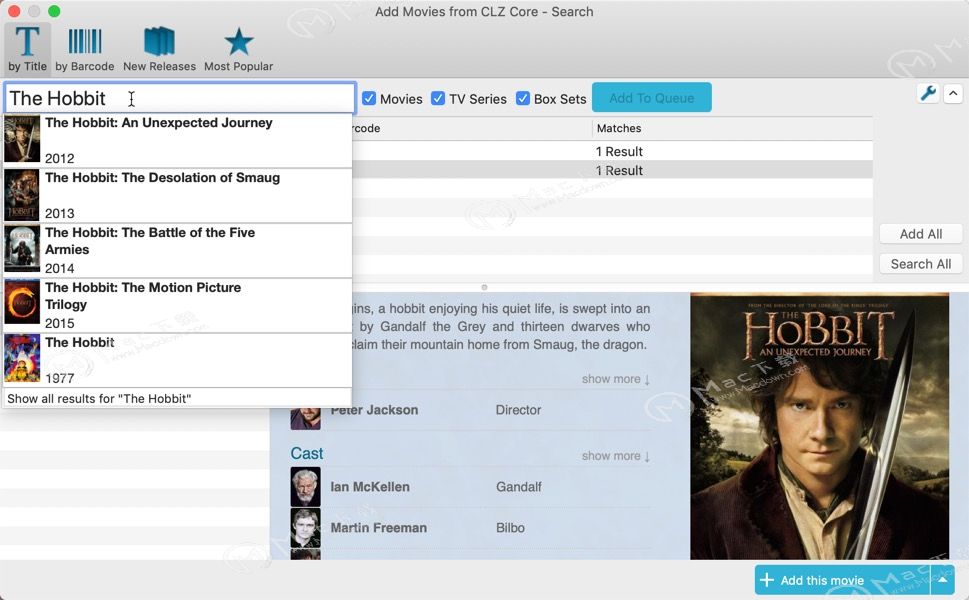The width and height of the screenshot is (969, 600).
Task: Open the New Releases tab
Action: (159, 49)
